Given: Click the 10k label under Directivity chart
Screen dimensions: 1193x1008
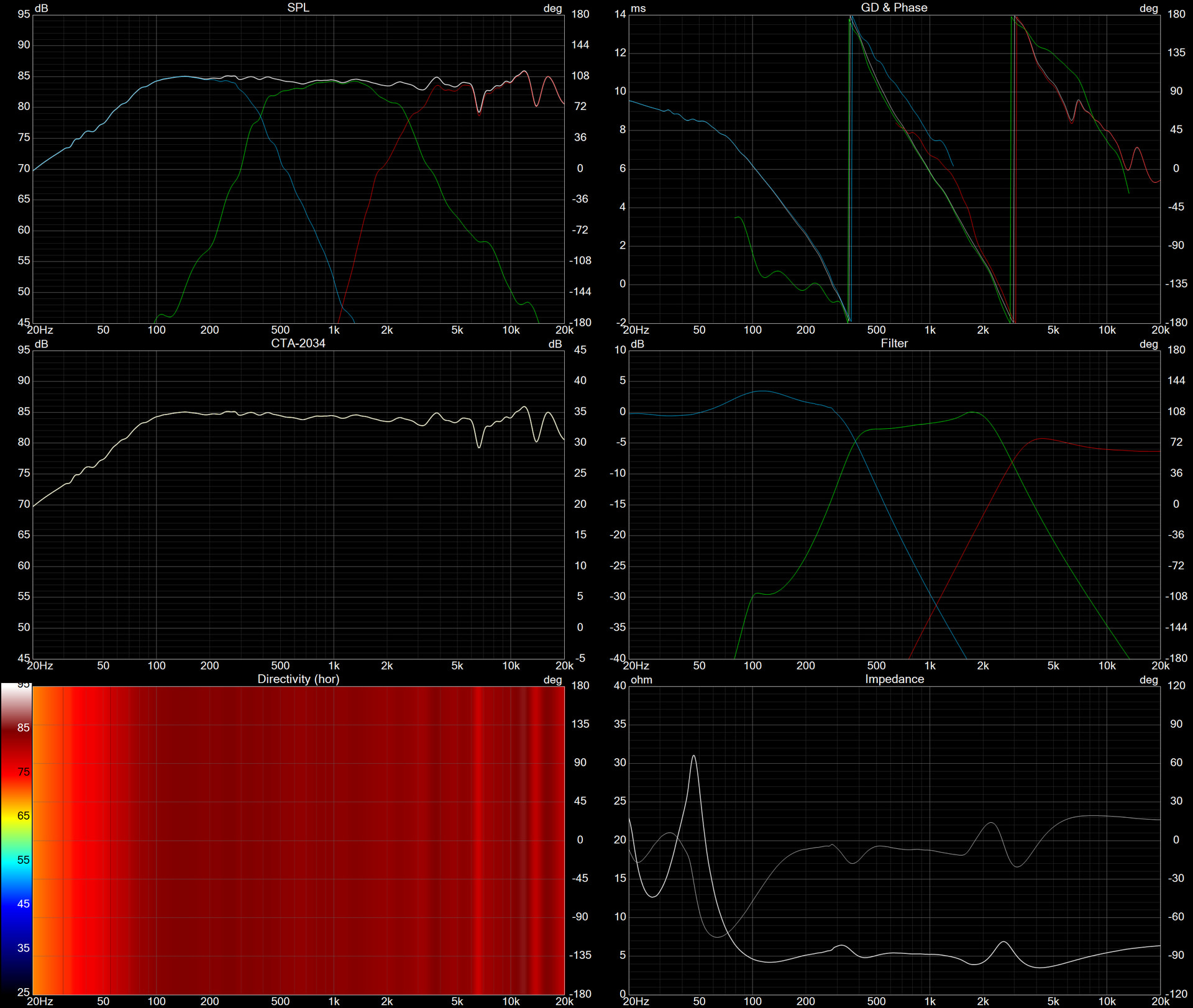Looking at the screenshot, I should pyautogui.click(x=511, y=1001).
